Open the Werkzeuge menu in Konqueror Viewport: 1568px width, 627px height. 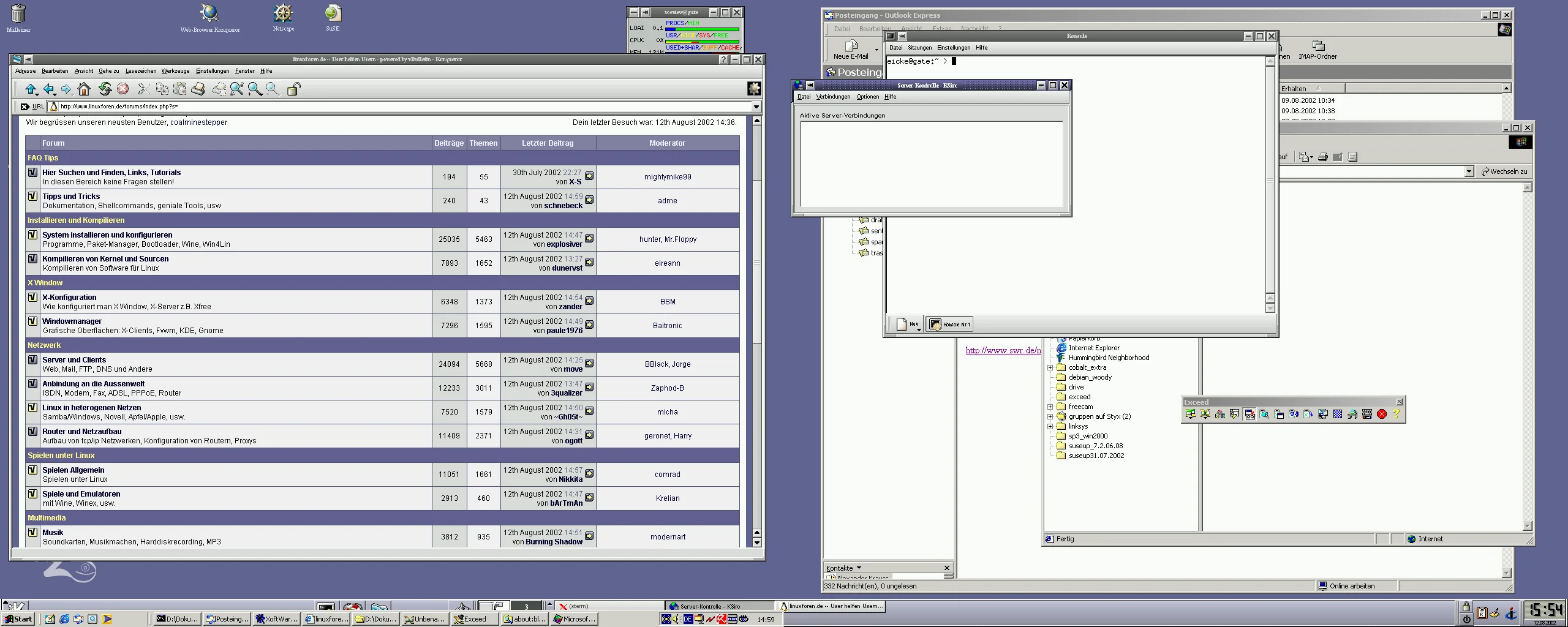pos(175,71)
